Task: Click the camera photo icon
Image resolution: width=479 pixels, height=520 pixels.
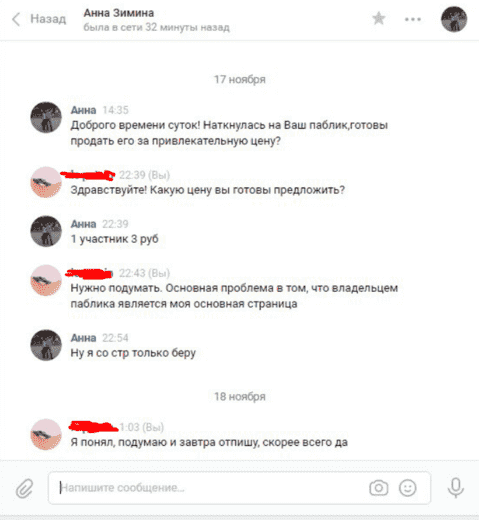Action: (x=379, y=488)
